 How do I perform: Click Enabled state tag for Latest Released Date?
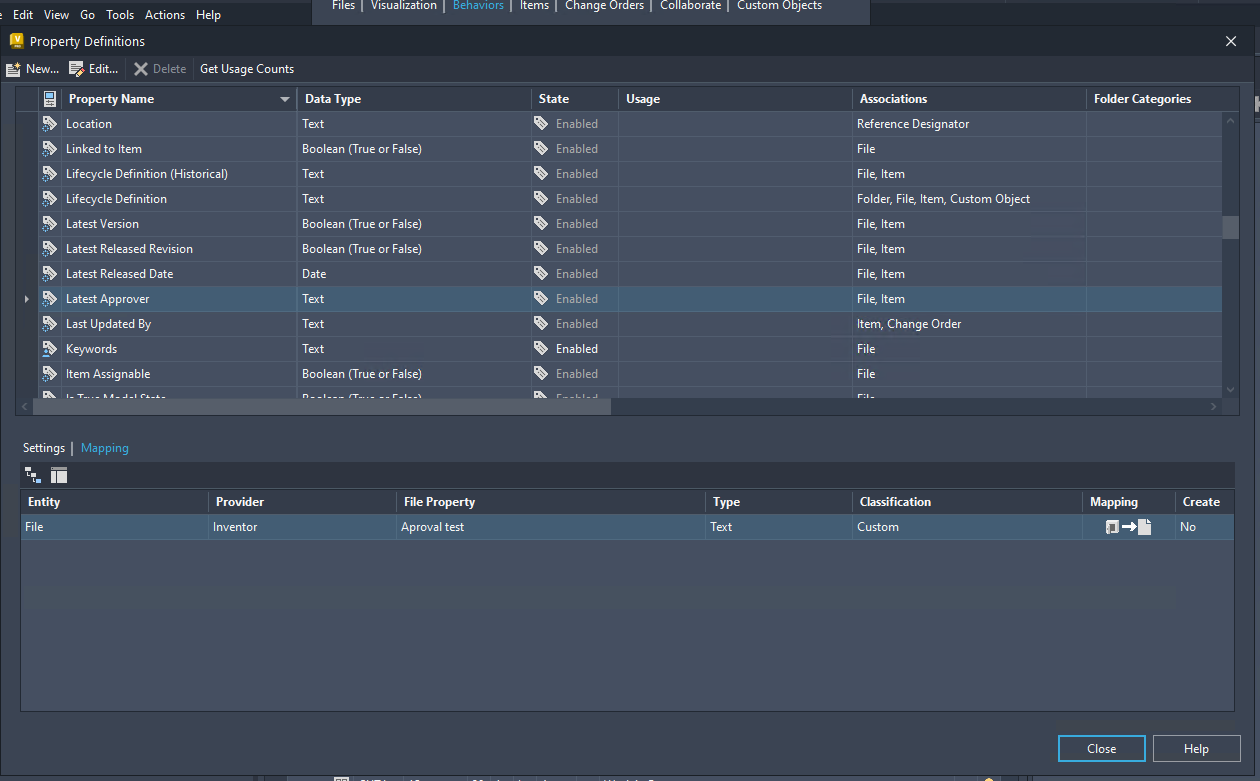pyautogui.click(x=541, y=274)
